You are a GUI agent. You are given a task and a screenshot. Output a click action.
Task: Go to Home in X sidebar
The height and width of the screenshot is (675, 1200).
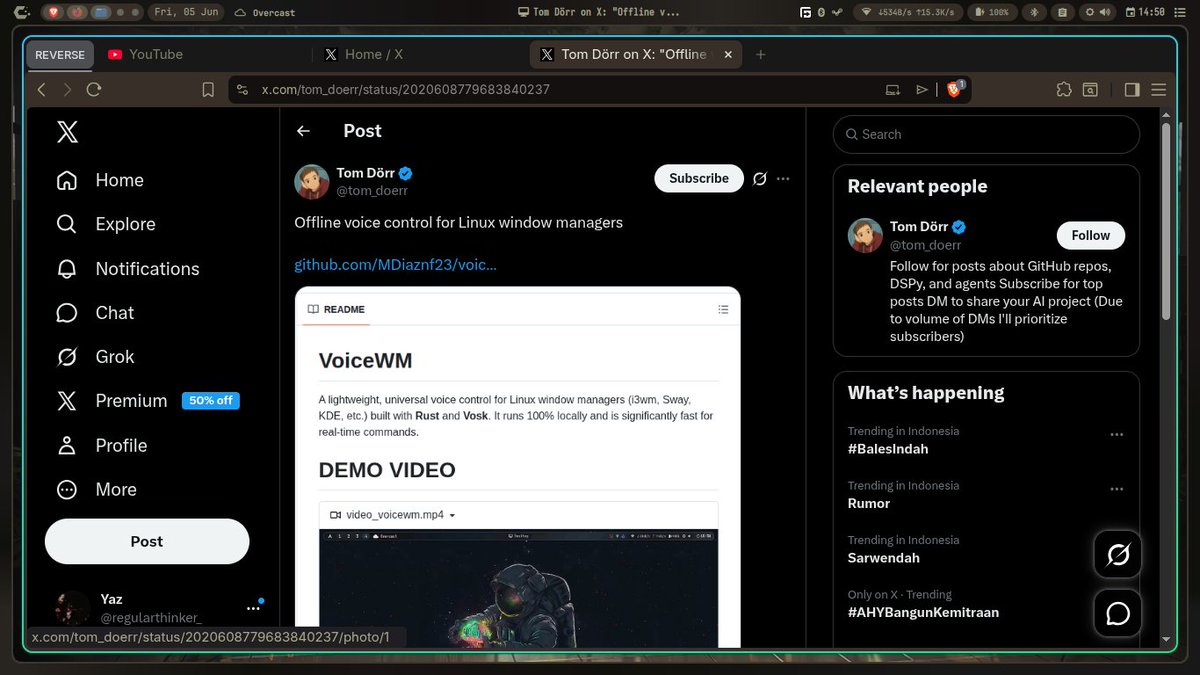(x=100, y=180)
